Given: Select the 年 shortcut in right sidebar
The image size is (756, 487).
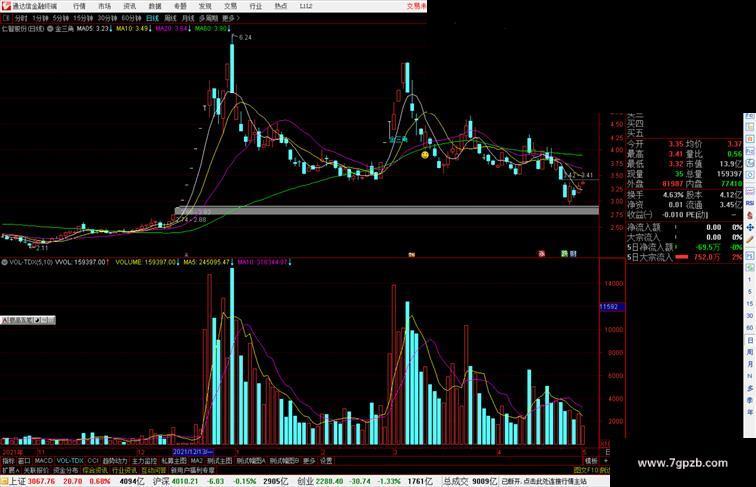Looking at the screenshot, I should pos(750,412).
